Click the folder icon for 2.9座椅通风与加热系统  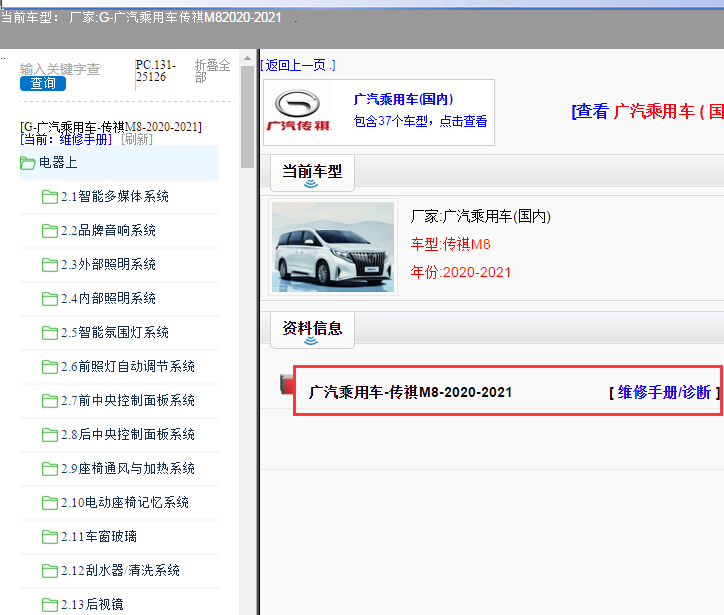click(50, 469)
